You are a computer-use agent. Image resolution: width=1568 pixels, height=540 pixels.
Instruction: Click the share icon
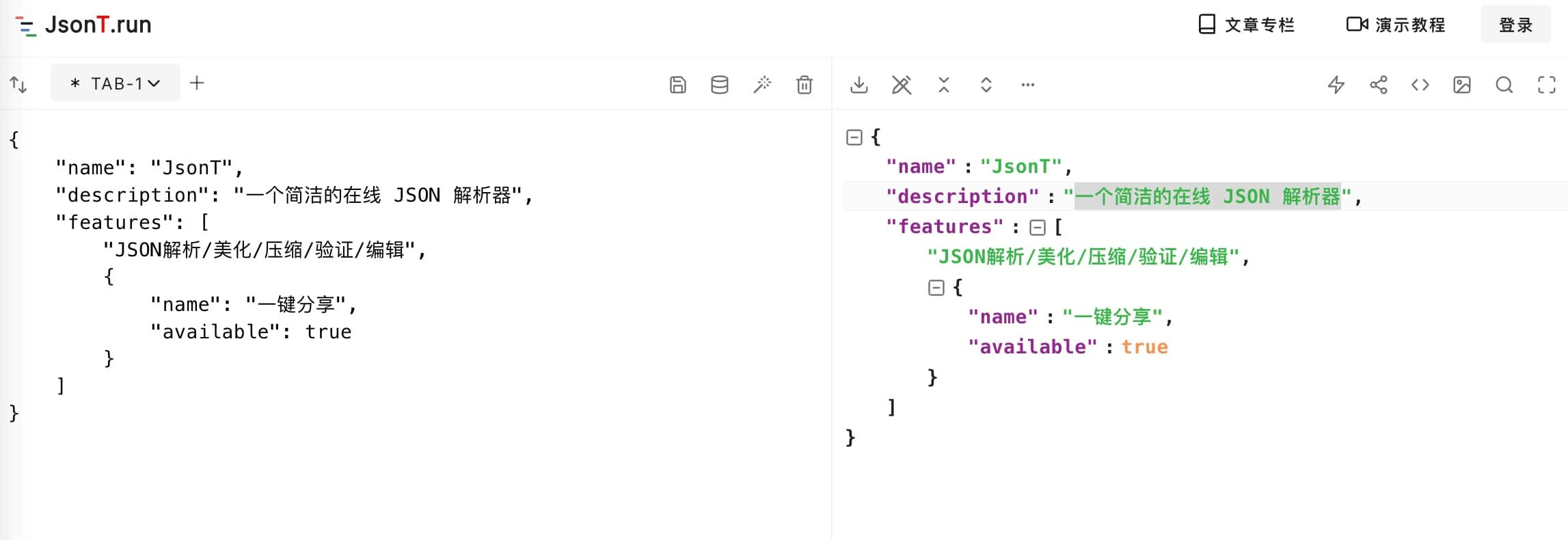pyautogui.click(x=1379, y=85)
